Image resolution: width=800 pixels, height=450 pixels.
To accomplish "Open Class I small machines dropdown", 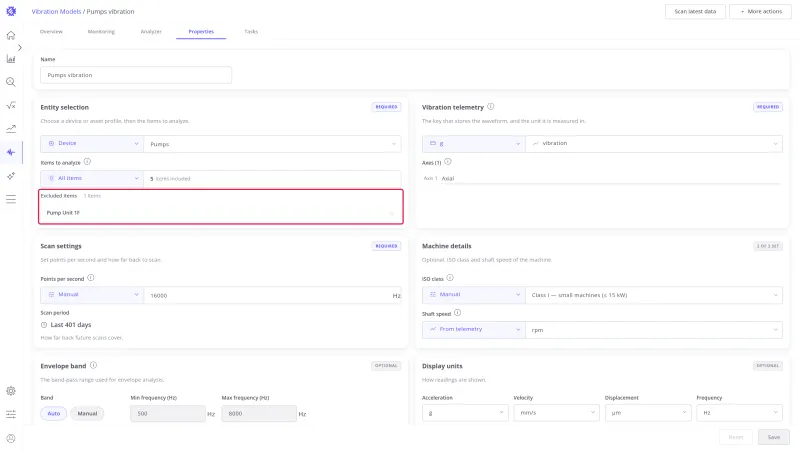I will 654,295.
